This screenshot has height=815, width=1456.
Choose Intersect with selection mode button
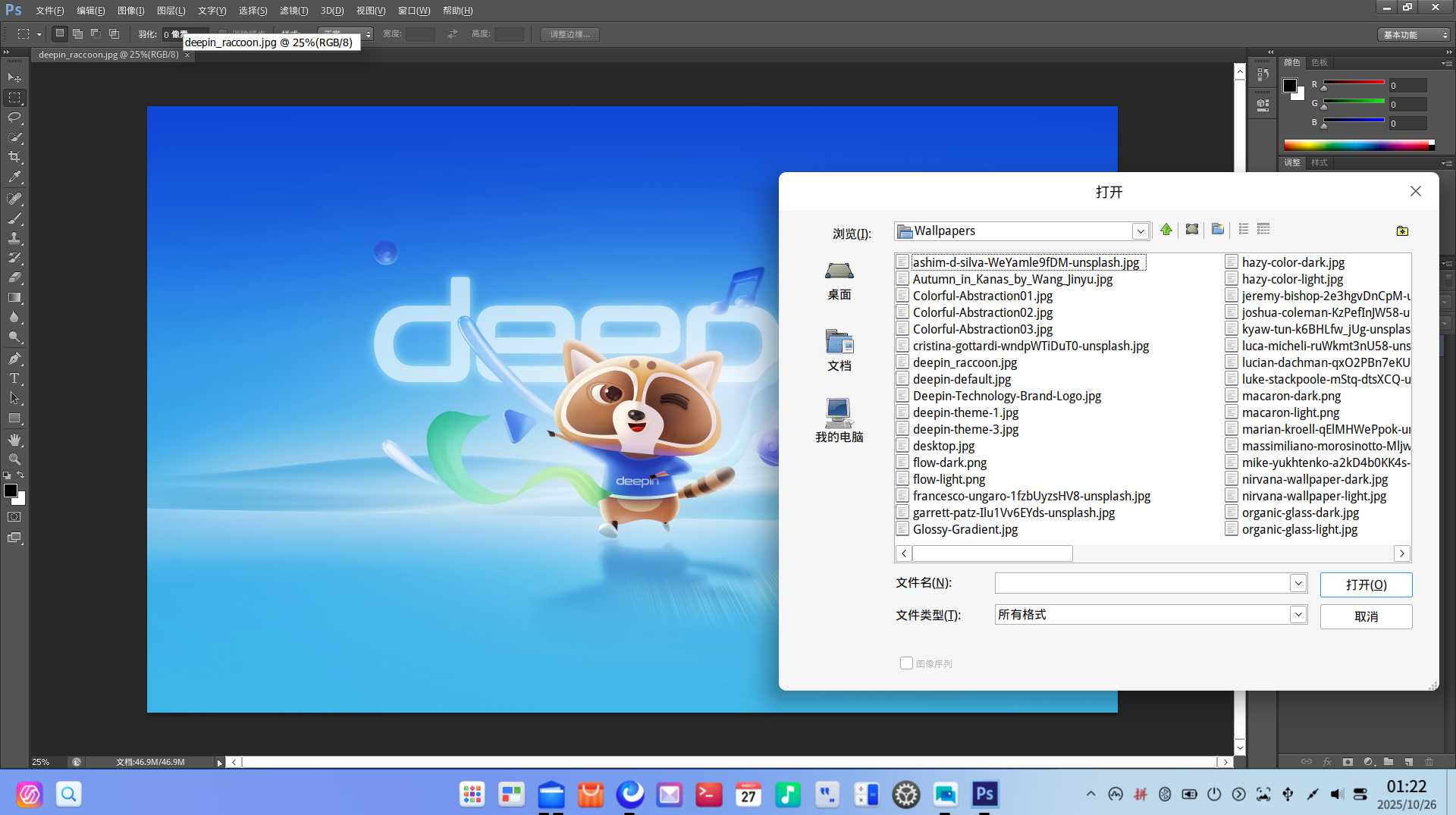pos(114,34)
